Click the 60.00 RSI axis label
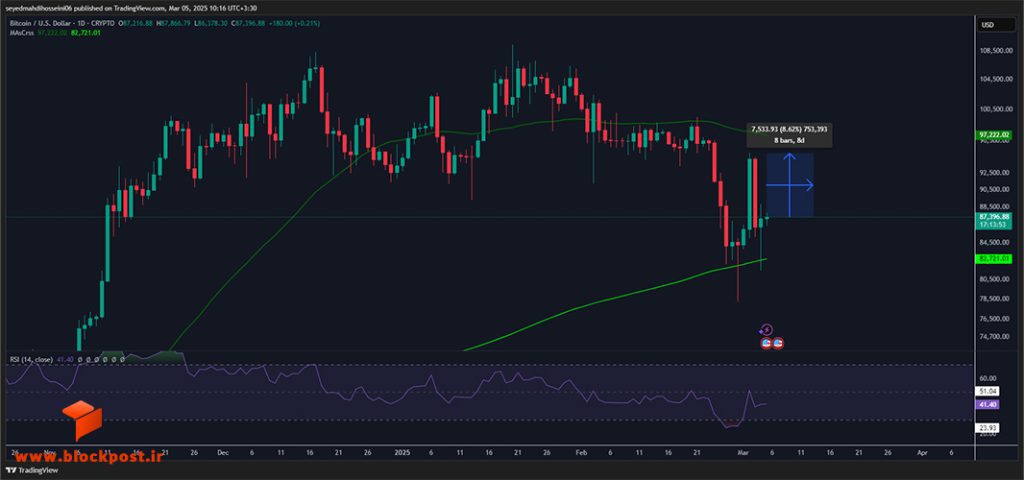This screenshot has height=480, width=1024. pyautogui.click(x=987, y=378)
